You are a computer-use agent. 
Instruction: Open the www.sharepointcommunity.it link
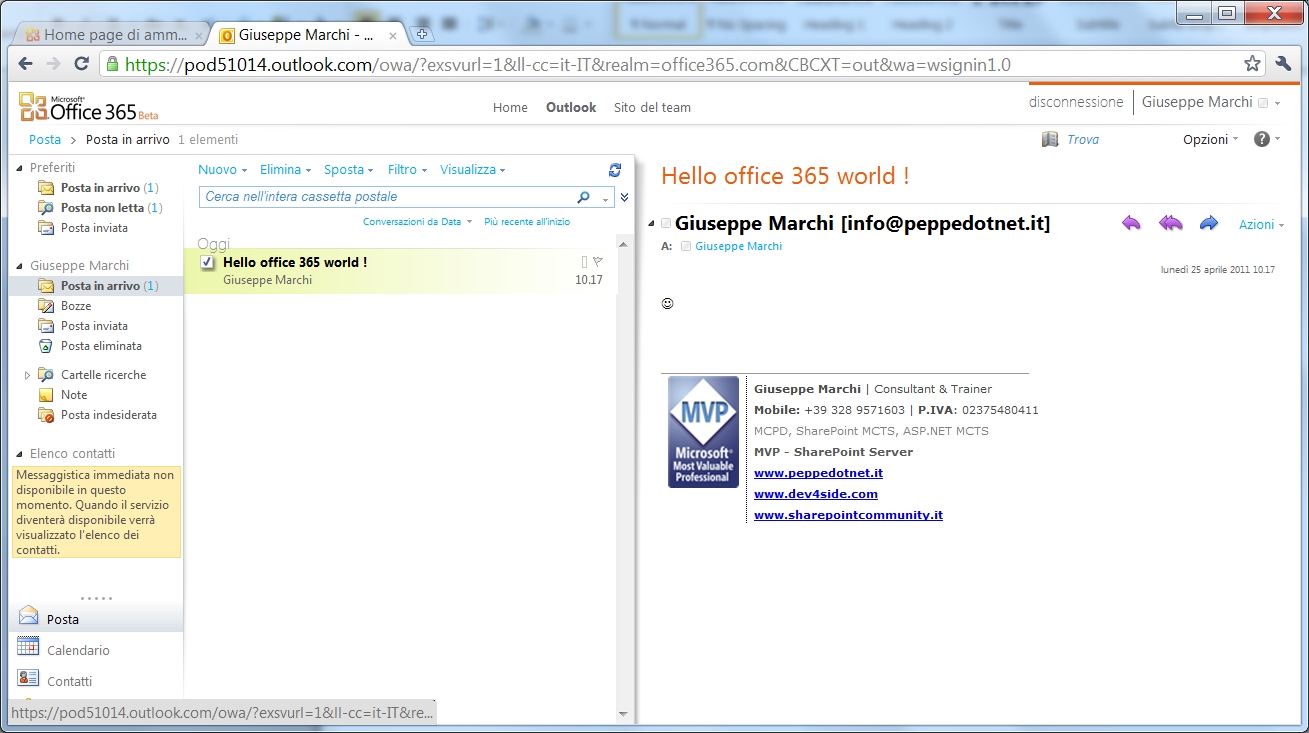[x=848, y=515]
